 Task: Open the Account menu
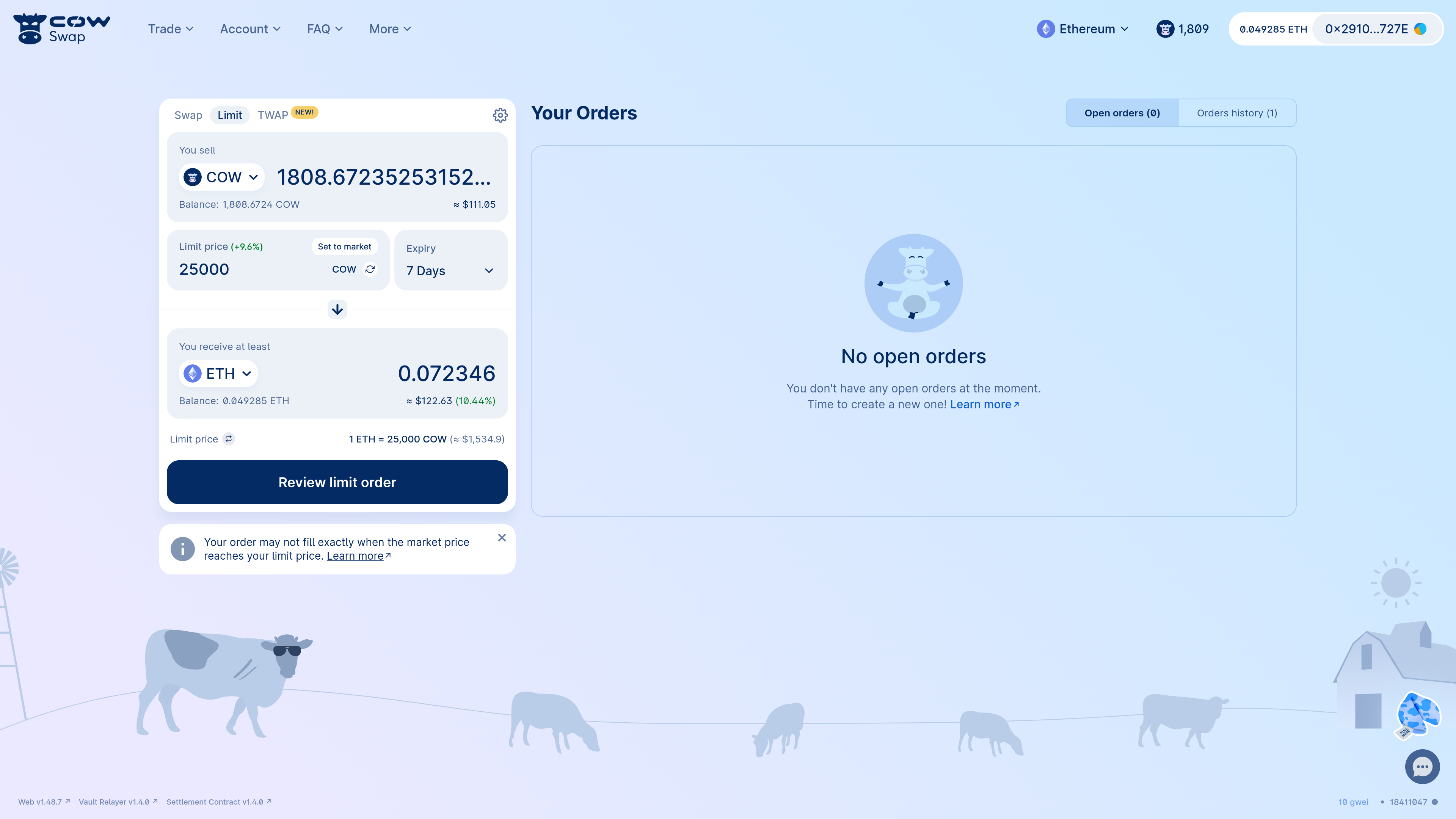coord(249,28)
